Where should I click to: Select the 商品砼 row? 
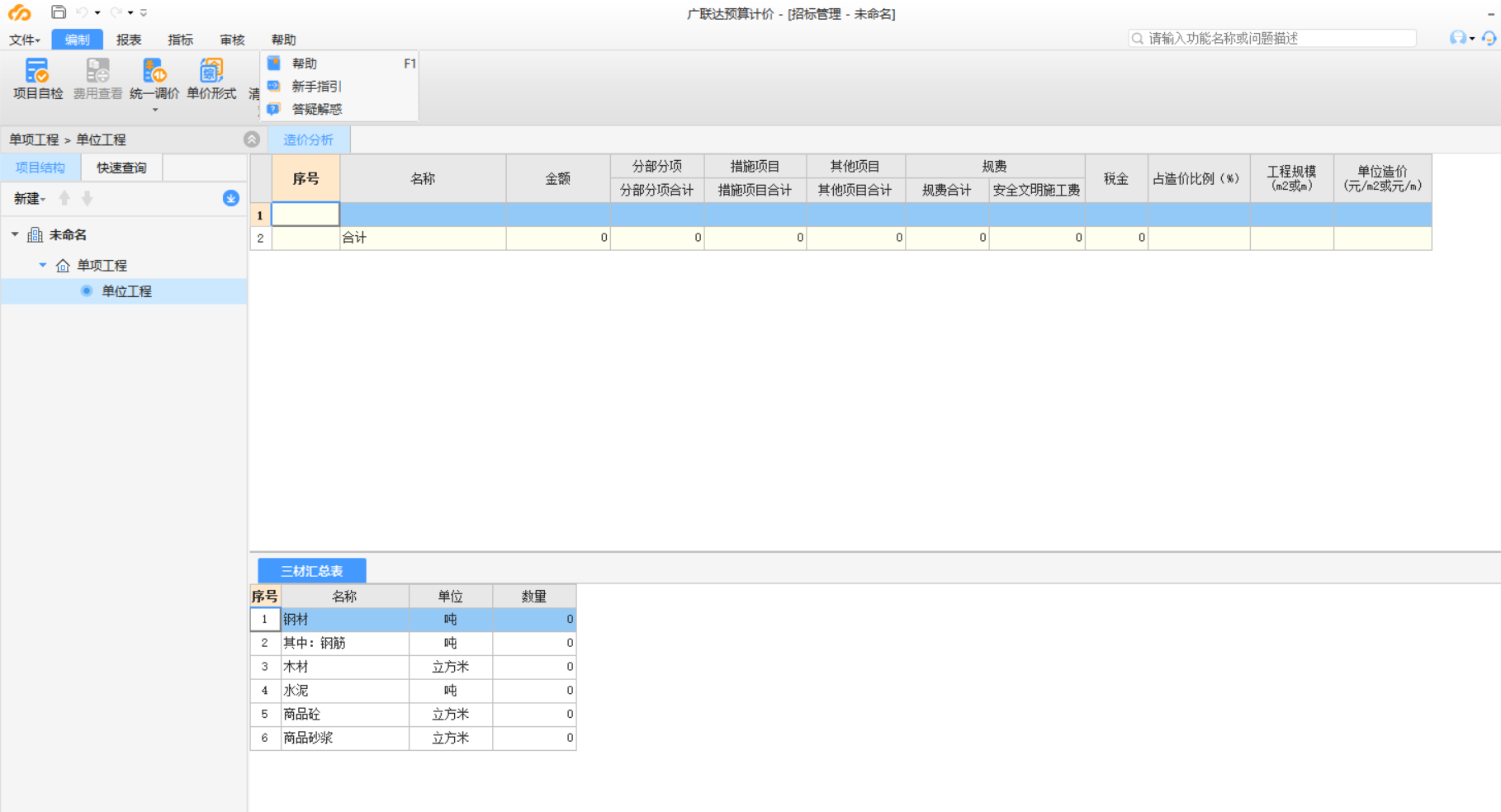point(413,714)
